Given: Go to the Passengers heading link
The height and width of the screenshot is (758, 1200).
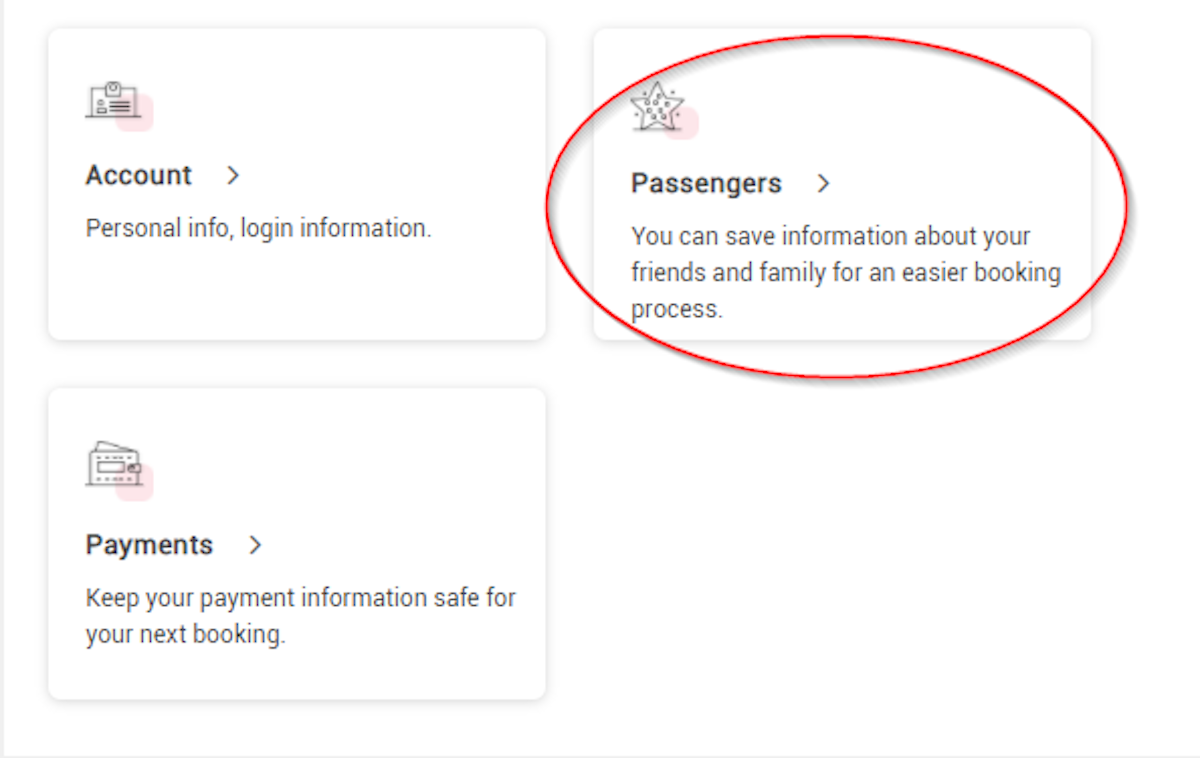Looking at the screenshot, I should tap(706, 184).
